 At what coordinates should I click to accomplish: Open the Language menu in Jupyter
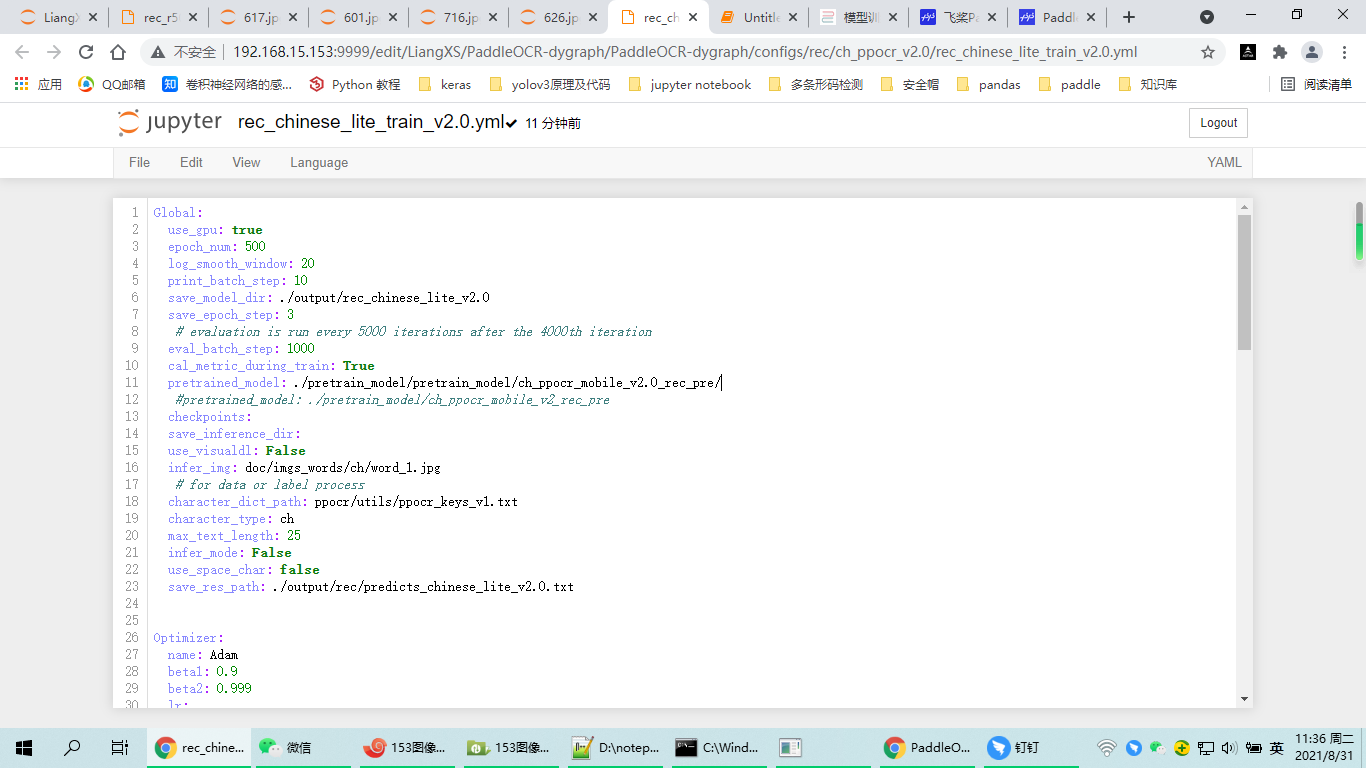click(318, 162)
